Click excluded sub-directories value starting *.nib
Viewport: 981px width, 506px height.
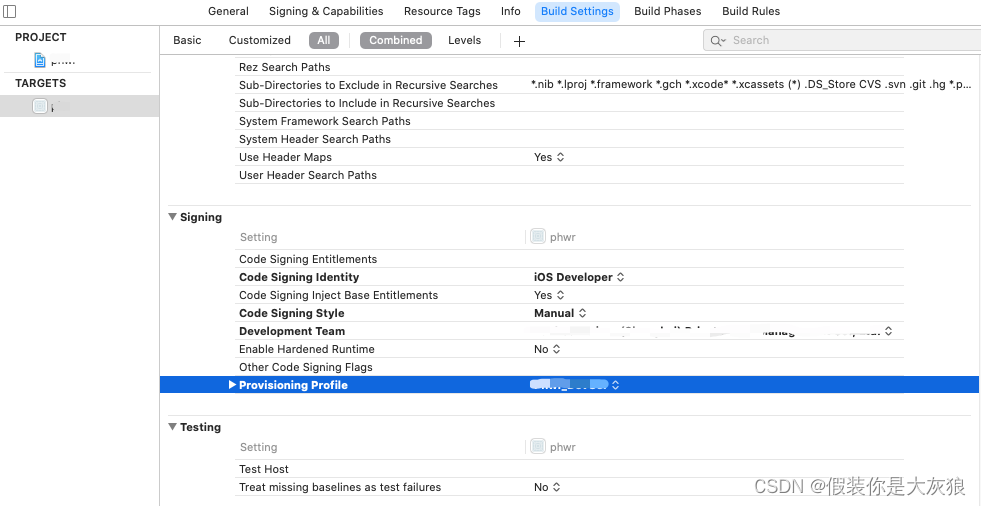(751, 84)
